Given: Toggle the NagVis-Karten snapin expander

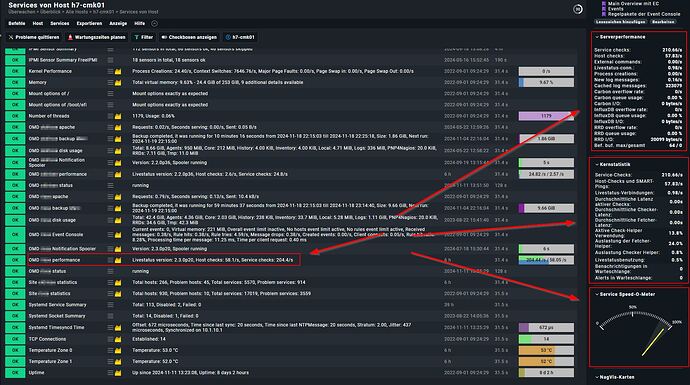Looking at the screenshot, I should point(597,377).
